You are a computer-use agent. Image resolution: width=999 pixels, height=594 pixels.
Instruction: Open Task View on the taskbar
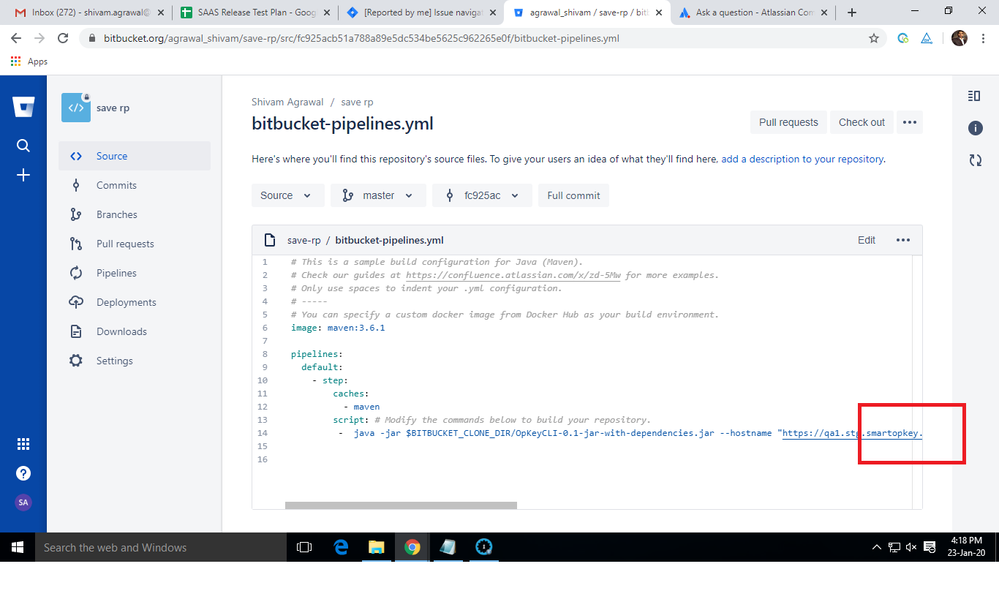click(305, 547)
